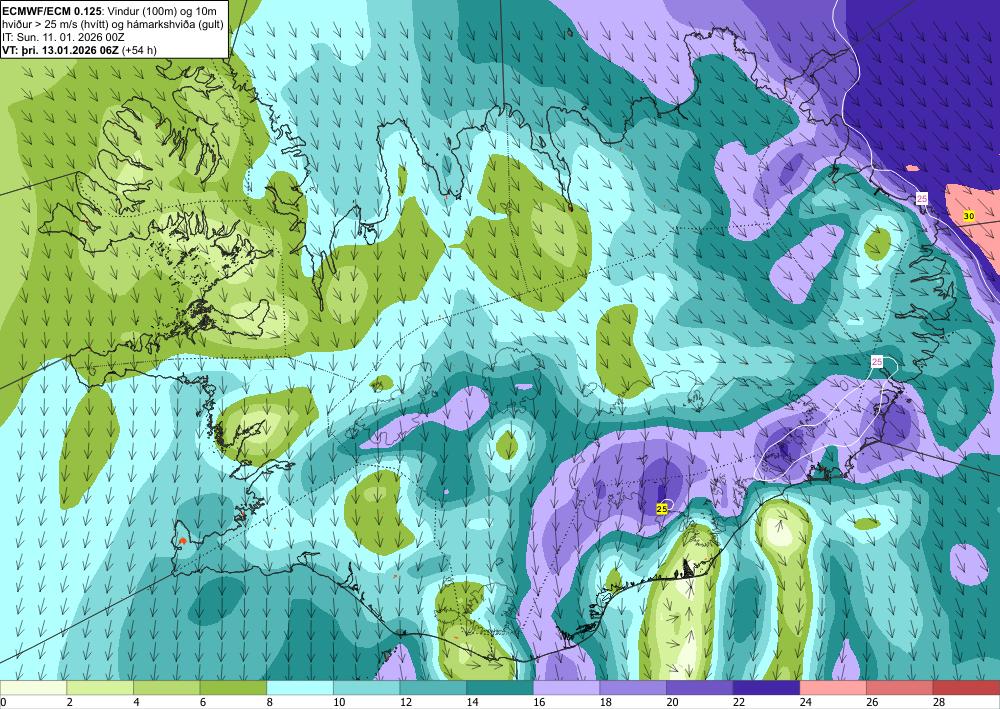The width and height of the screenshot is (1000, 709).
Task: Pick the dark indigo 22–24 legend swatch
Action: (x=767, y=688)
